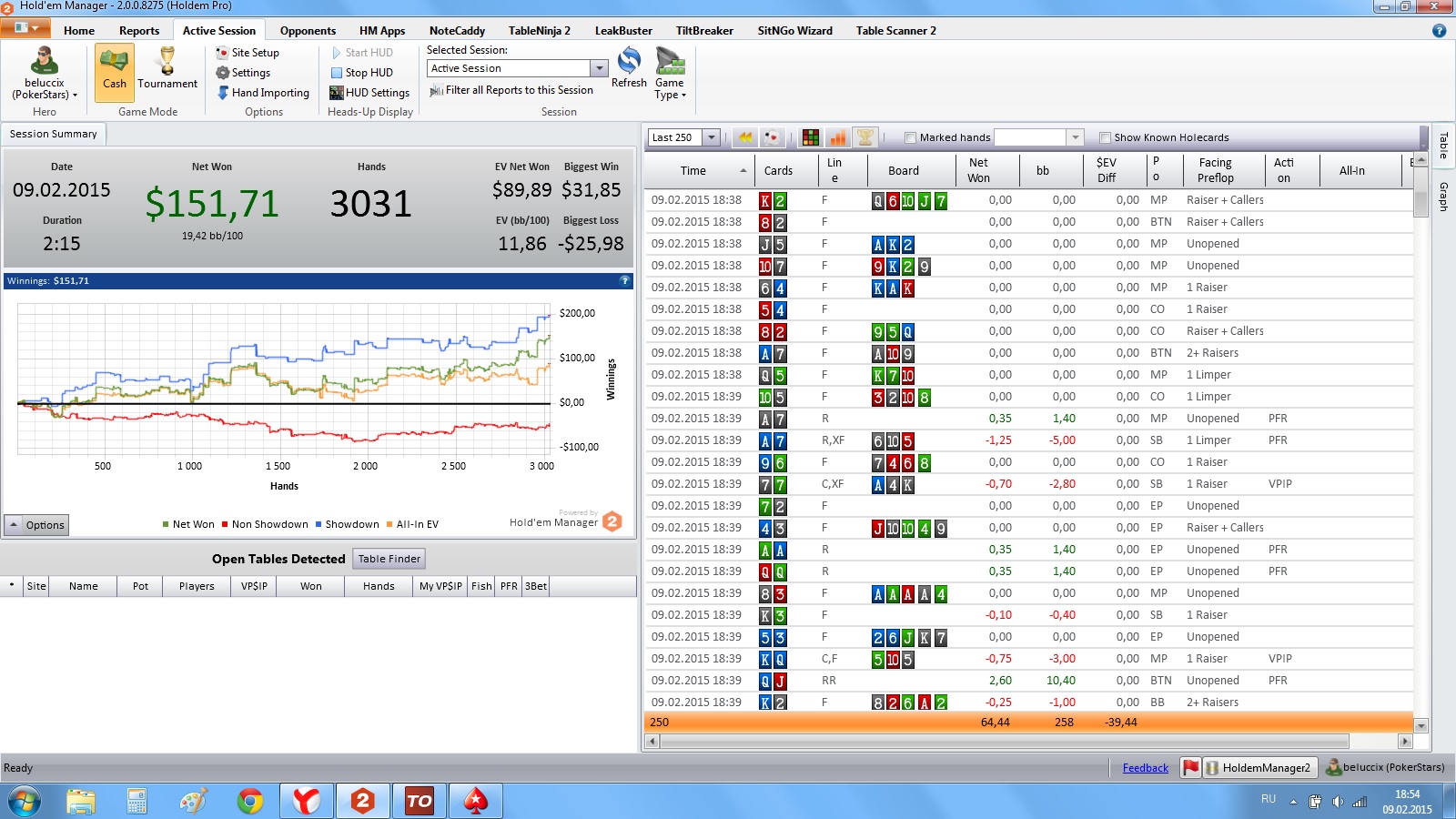
Task: Select the Session Summary tab
Action: (x=54, y=134)
